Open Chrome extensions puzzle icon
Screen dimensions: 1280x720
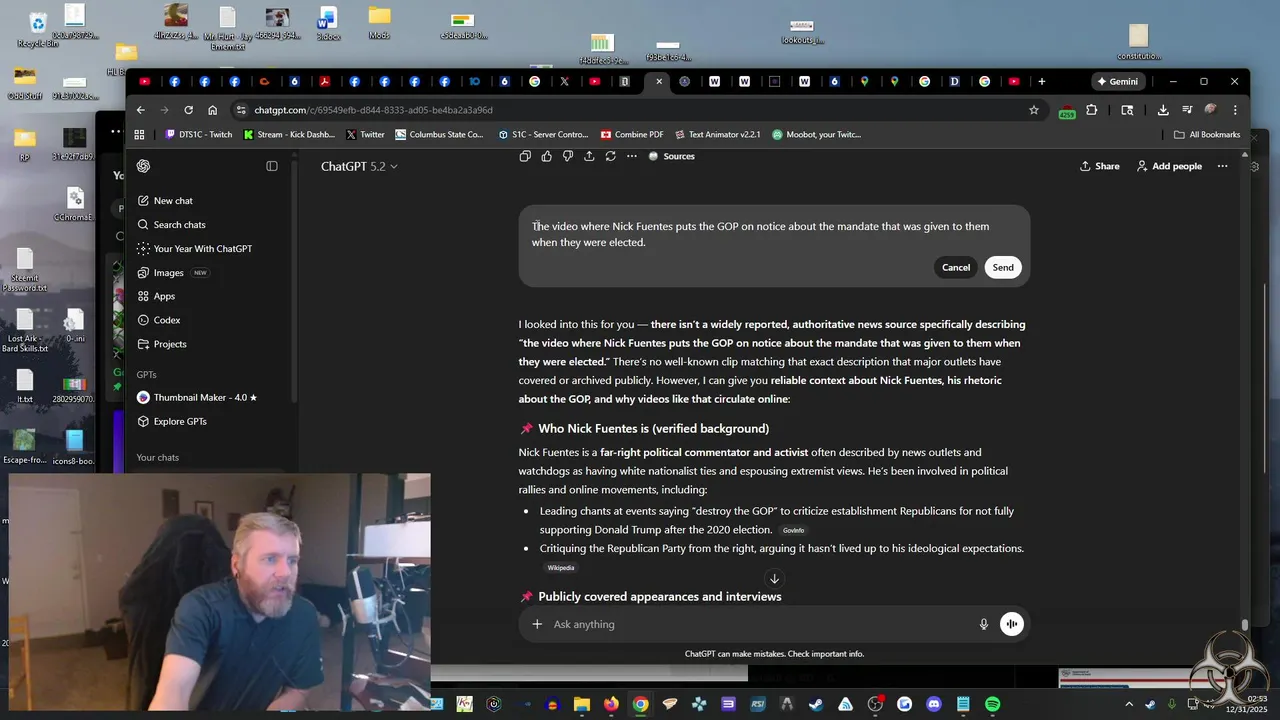pos(1091,110)
